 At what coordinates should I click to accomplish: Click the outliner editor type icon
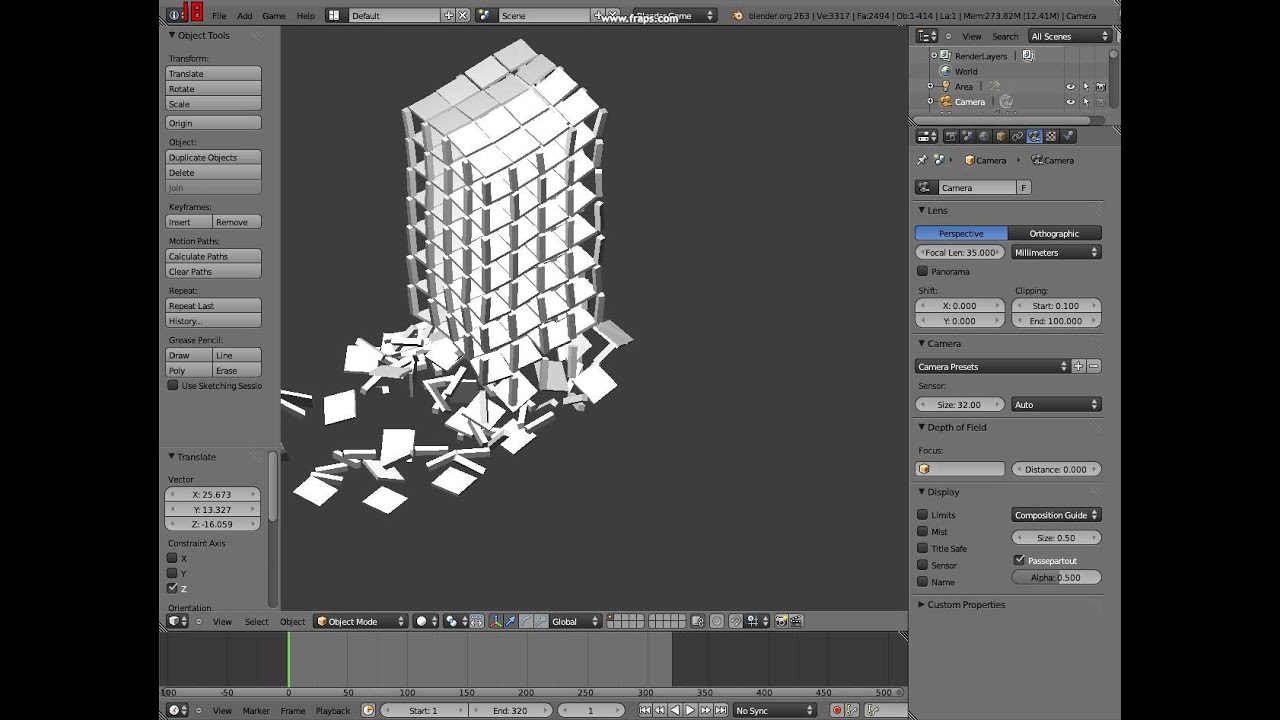coord(927,36)
